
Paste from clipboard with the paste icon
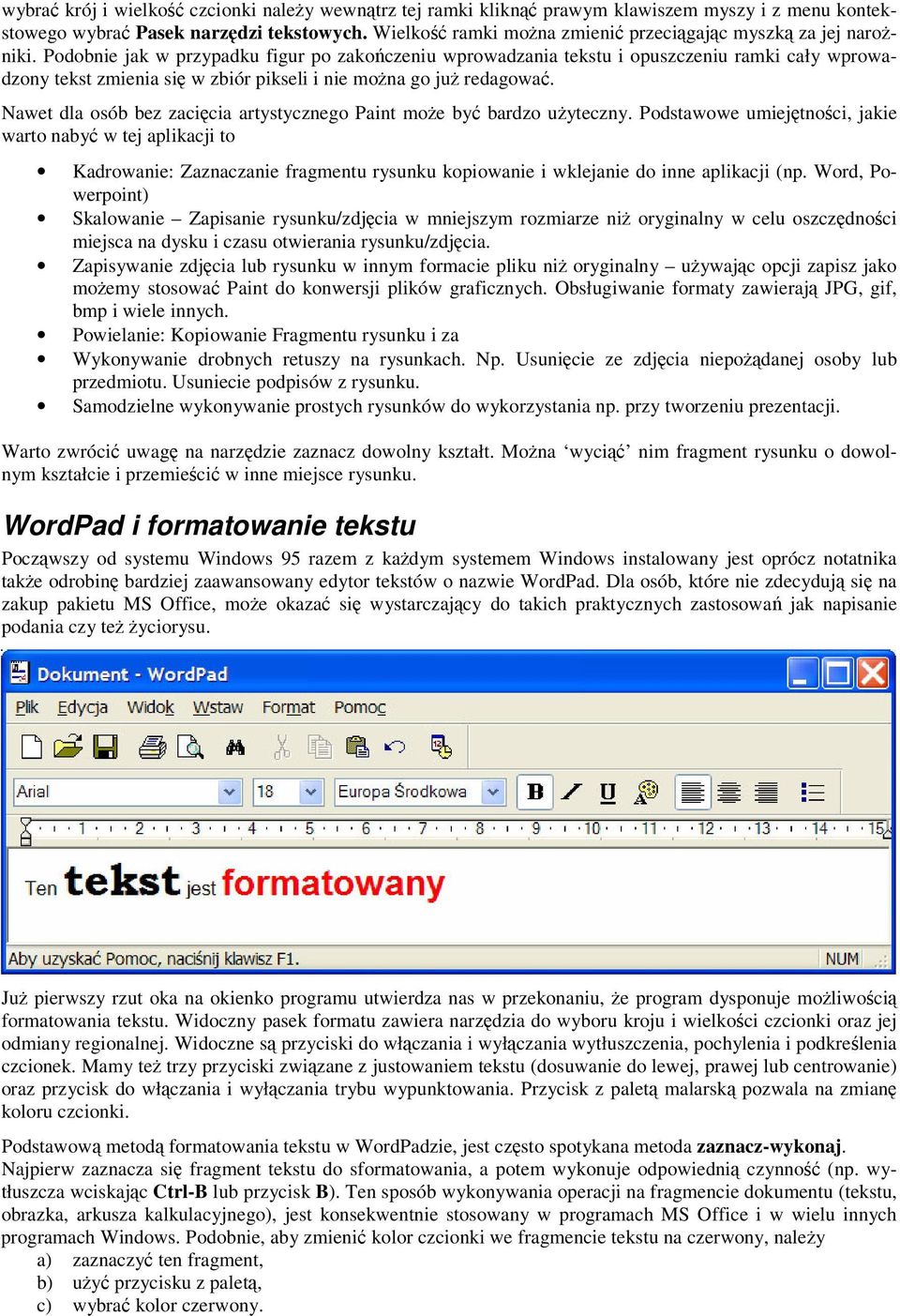357,747
